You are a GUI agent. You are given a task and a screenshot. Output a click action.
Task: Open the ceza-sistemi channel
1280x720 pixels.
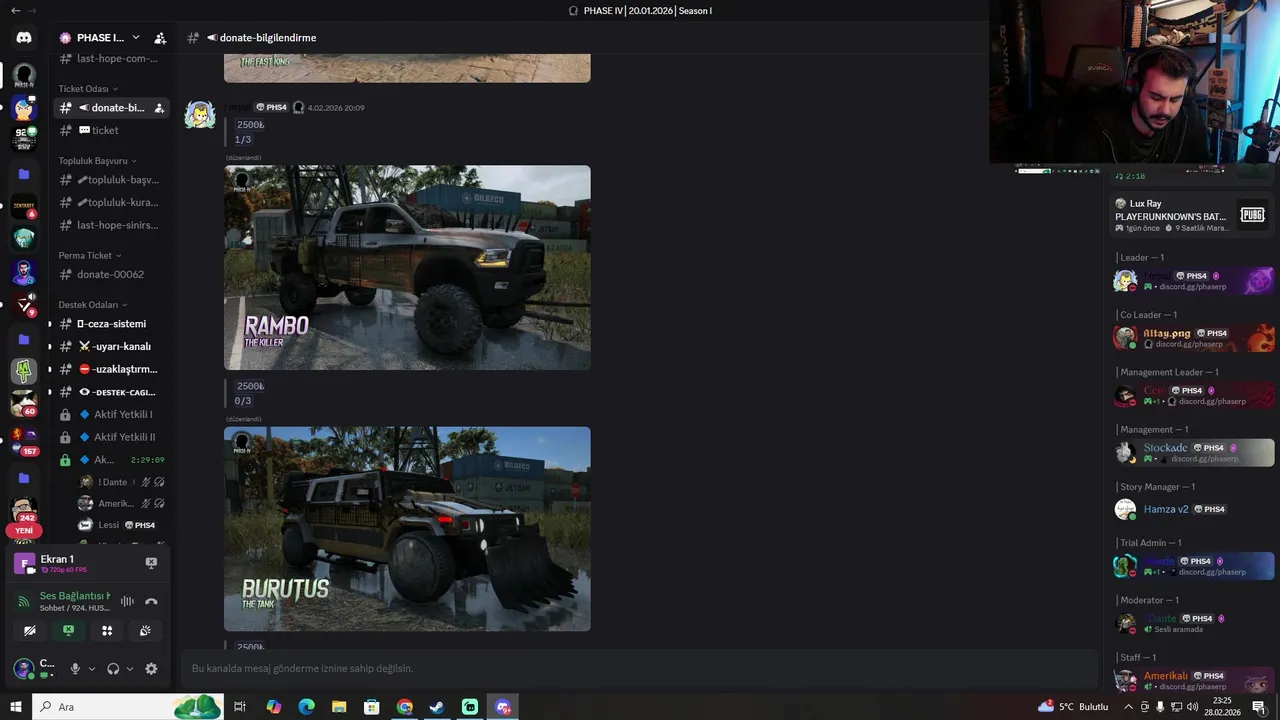coord(110,324)
